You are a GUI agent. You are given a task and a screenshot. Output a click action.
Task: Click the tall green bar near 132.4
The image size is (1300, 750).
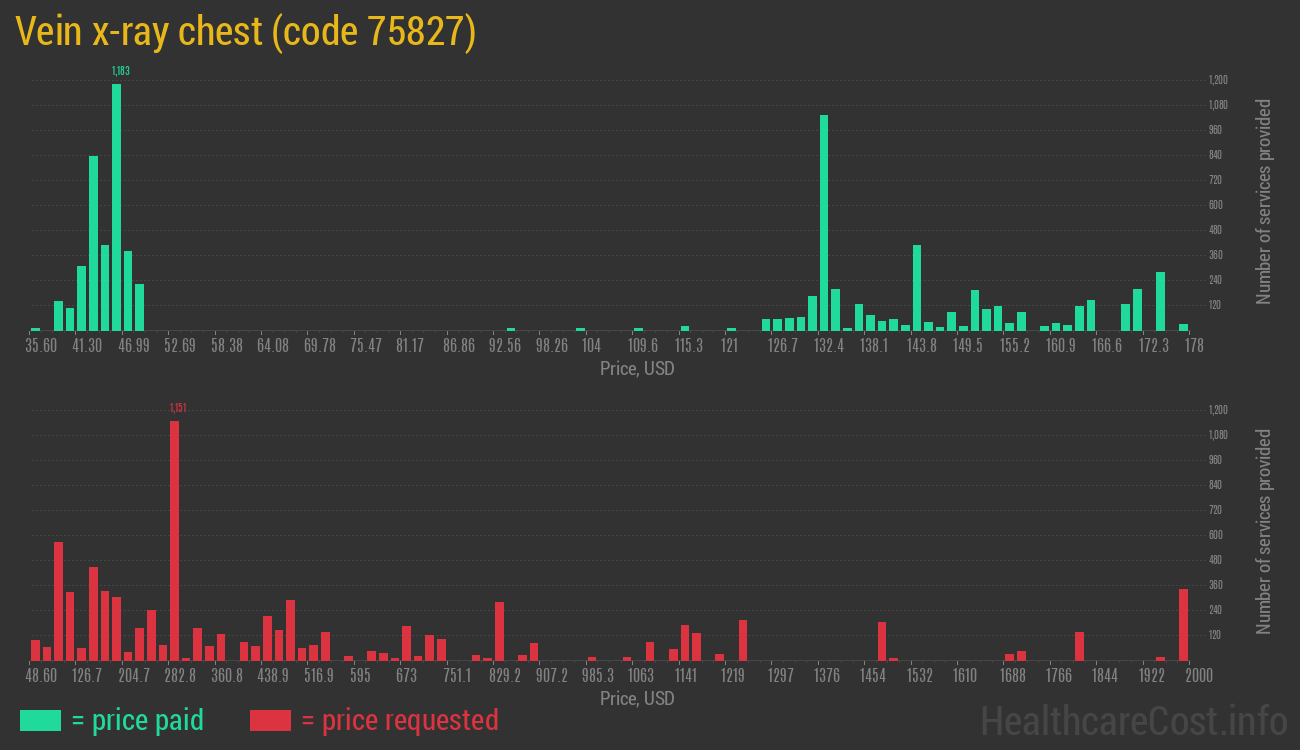[x=824, y=222]
